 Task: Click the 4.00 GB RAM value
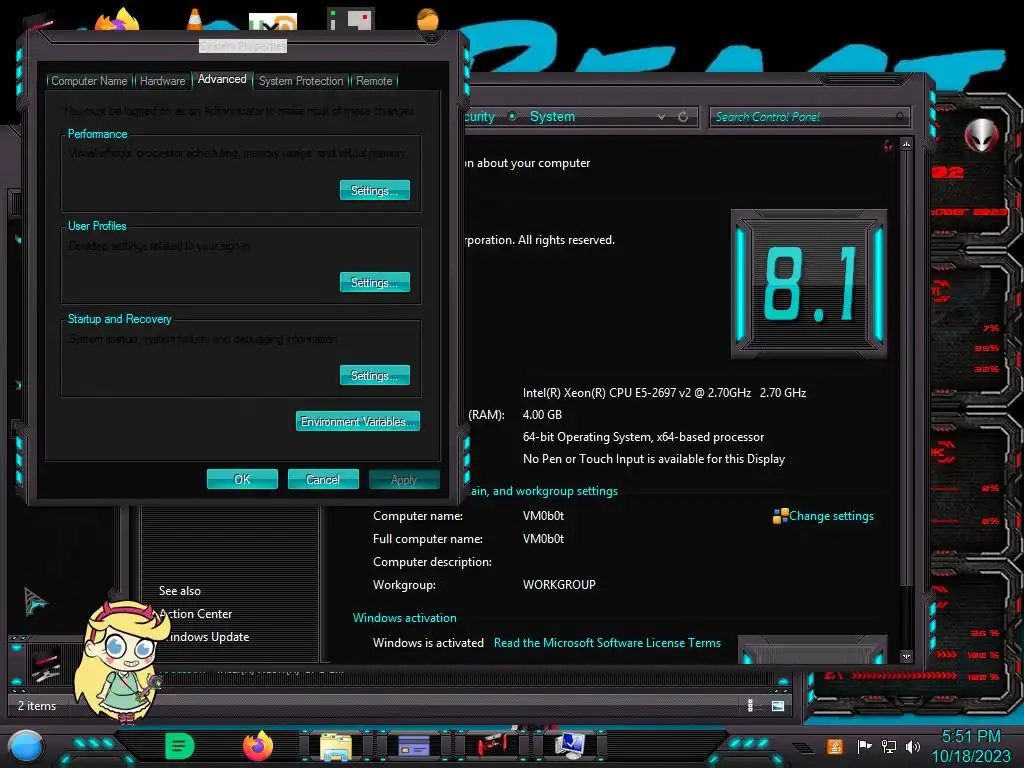point(542,415)
